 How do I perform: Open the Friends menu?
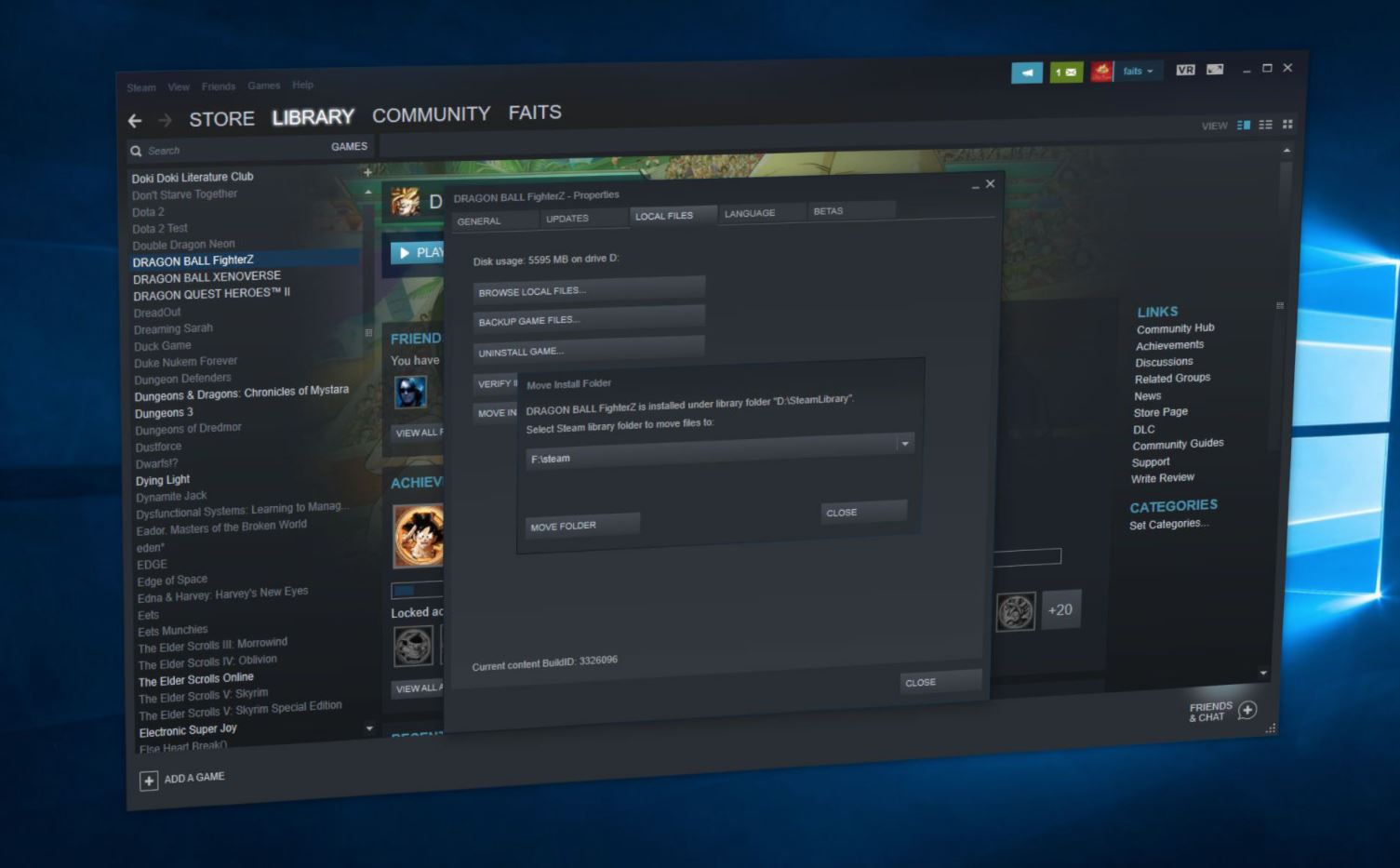(219, 87)
